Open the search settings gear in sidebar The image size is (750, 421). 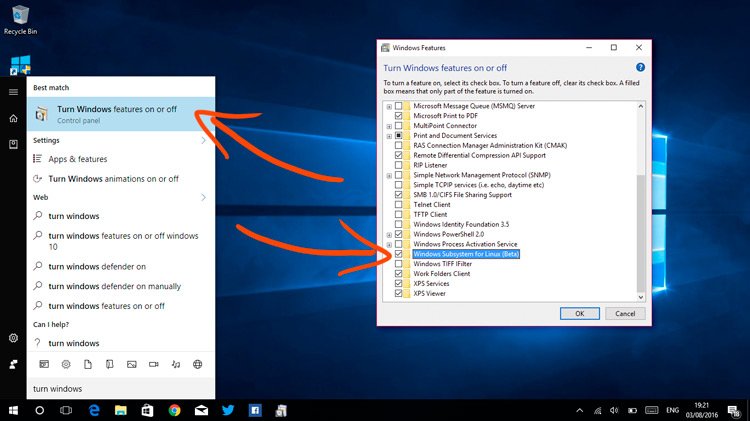coord(13,338)
